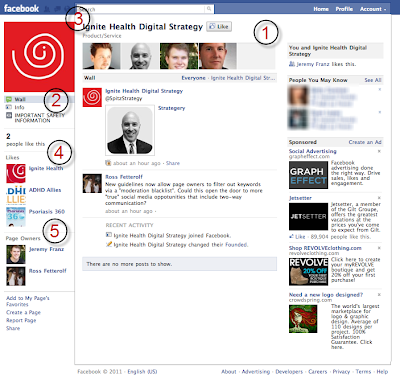
Task: Close the Social Advertising ad
Action: (x=379, y=151)
